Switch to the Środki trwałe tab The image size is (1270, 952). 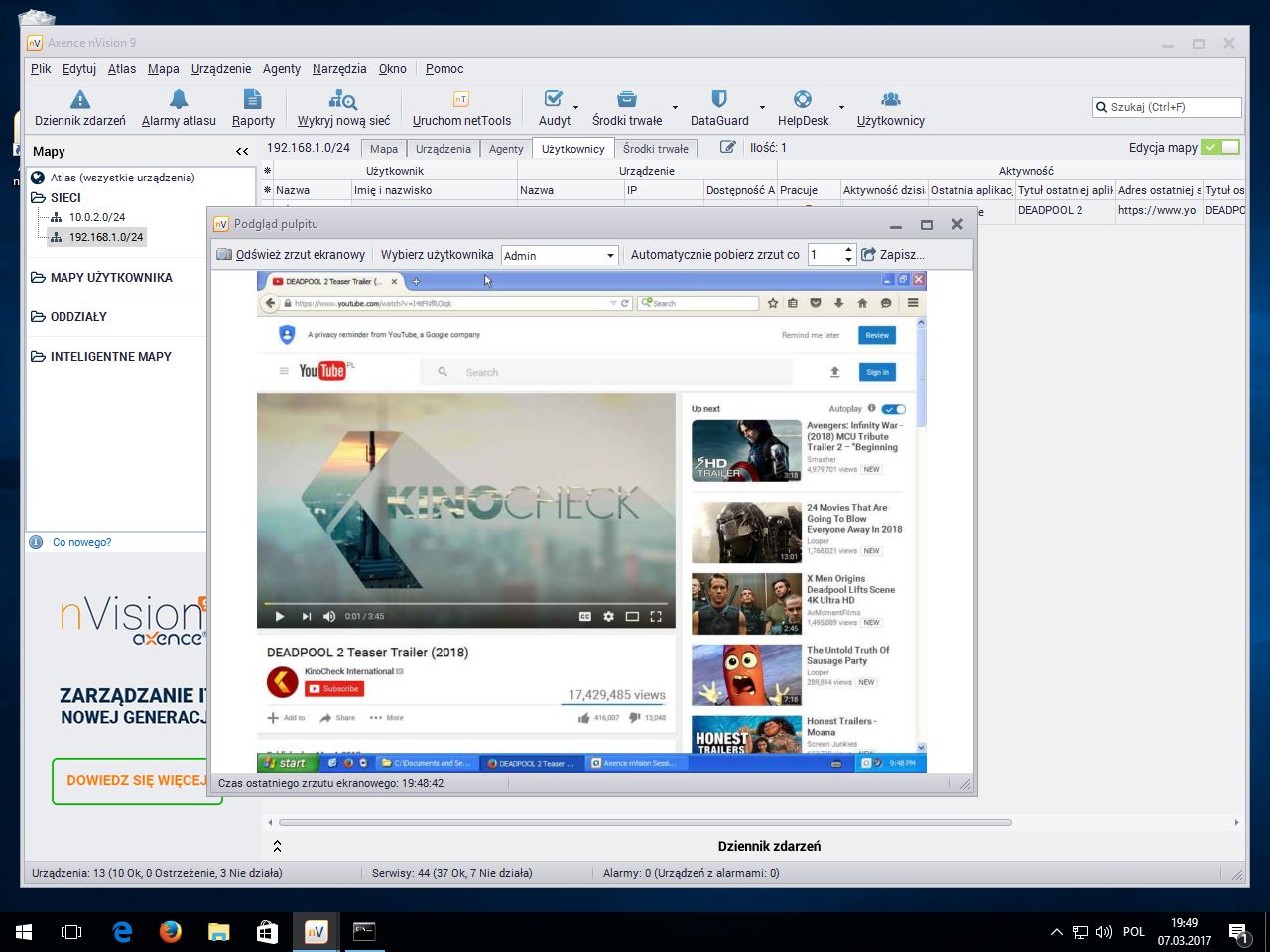tap(655, 149)
